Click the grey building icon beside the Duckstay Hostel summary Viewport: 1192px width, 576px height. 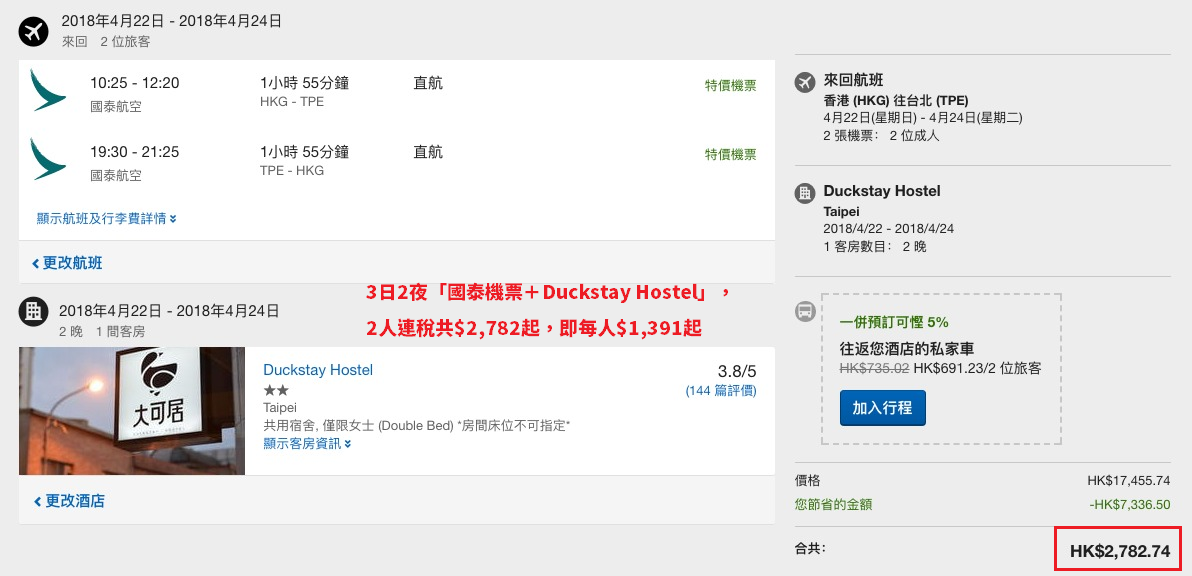coord(805,193)
